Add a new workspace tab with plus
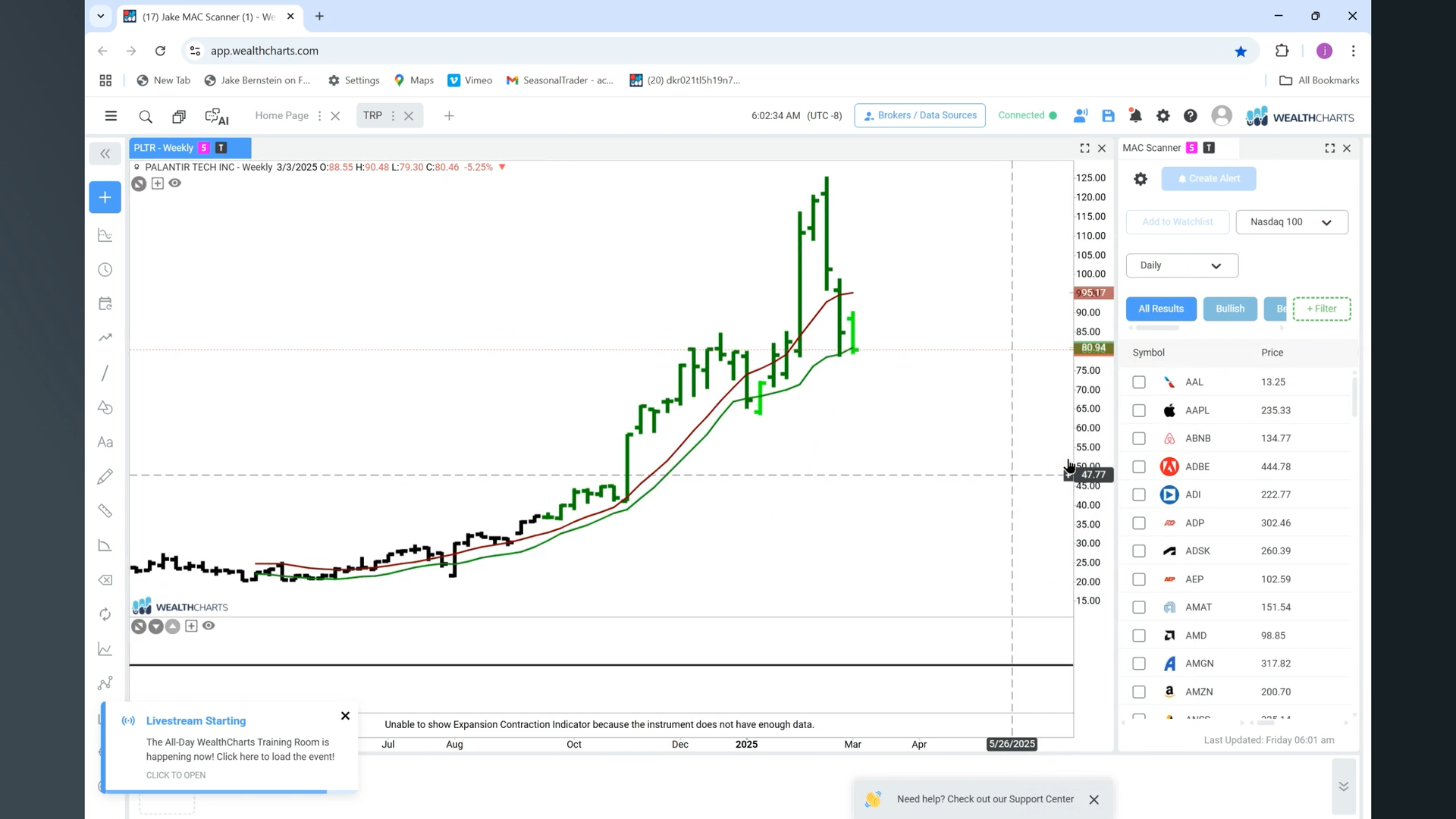The width and height of the screenshot is (1456, 819). coord(449,116)
